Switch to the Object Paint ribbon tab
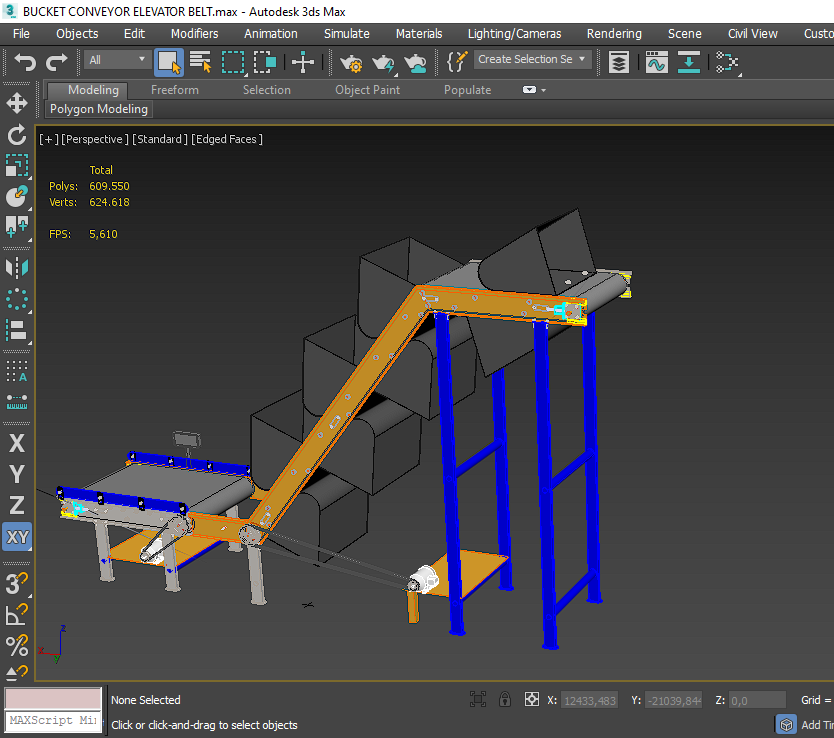 (x=368, y=90)
